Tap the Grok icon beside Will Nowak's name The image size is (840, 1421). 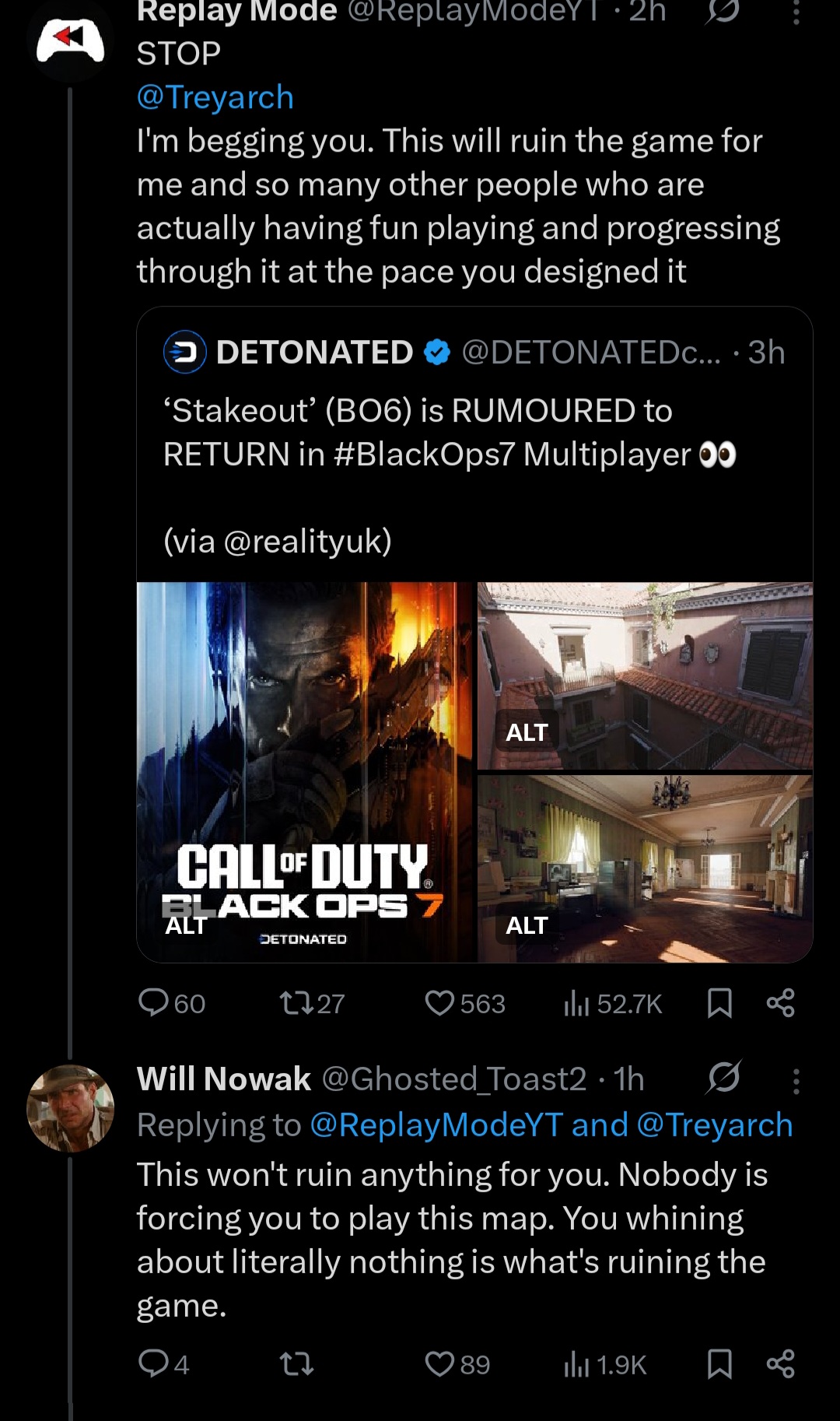coord(723,1079)
